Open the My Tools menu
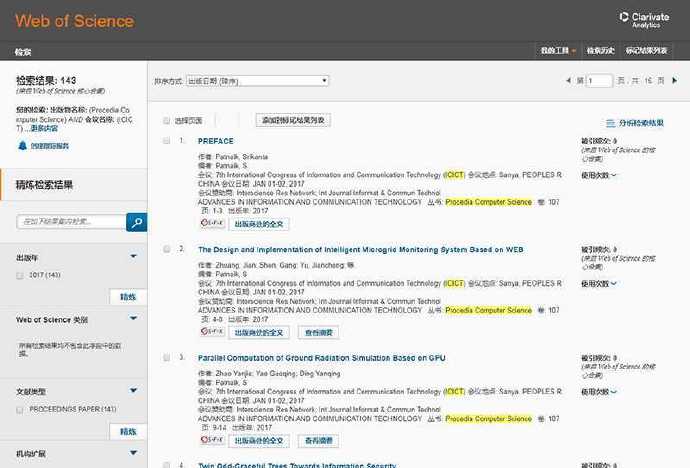Image resolution: width=690 pixels, height=468 pixels. [558, 51]
